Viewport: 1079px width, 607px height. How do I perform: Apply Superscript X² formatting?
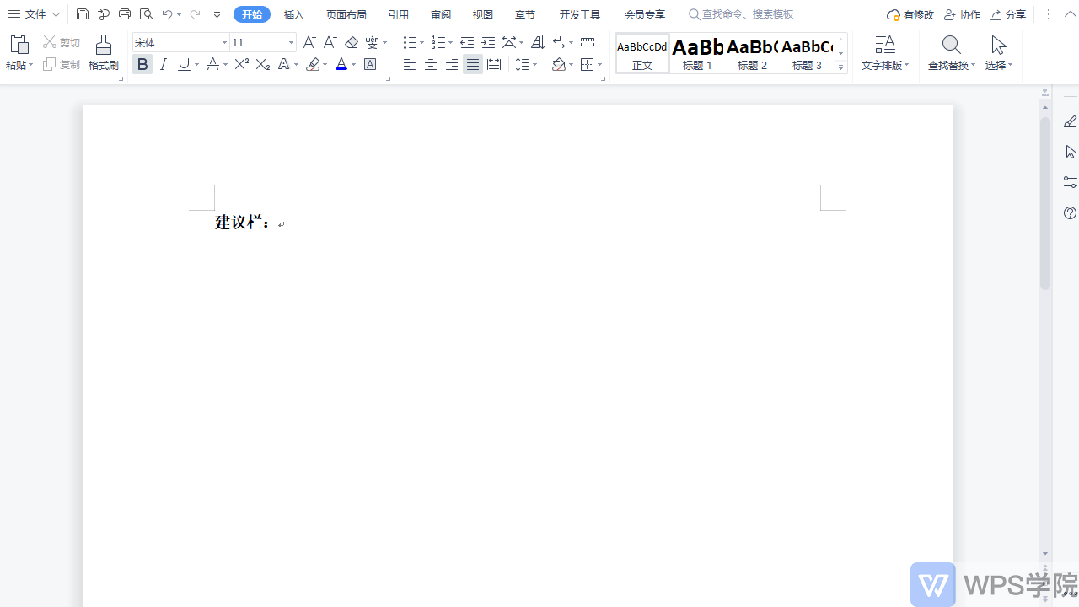pyautogui.click(x=242, y=64)
